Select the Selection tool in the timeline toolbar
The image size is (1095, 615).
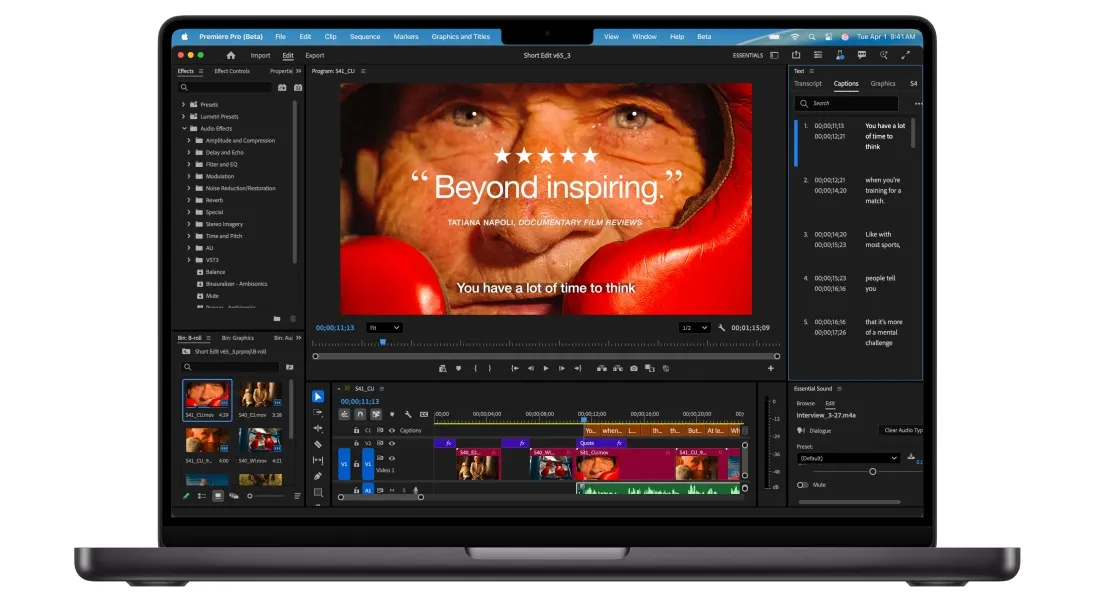[x=318, y=397]
